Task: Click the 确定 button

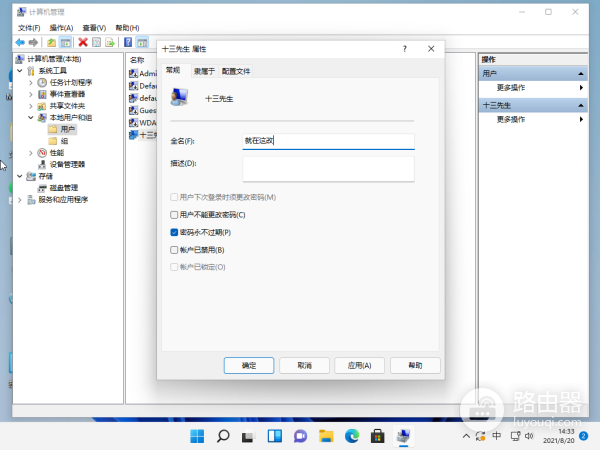Action: (249, 365)
